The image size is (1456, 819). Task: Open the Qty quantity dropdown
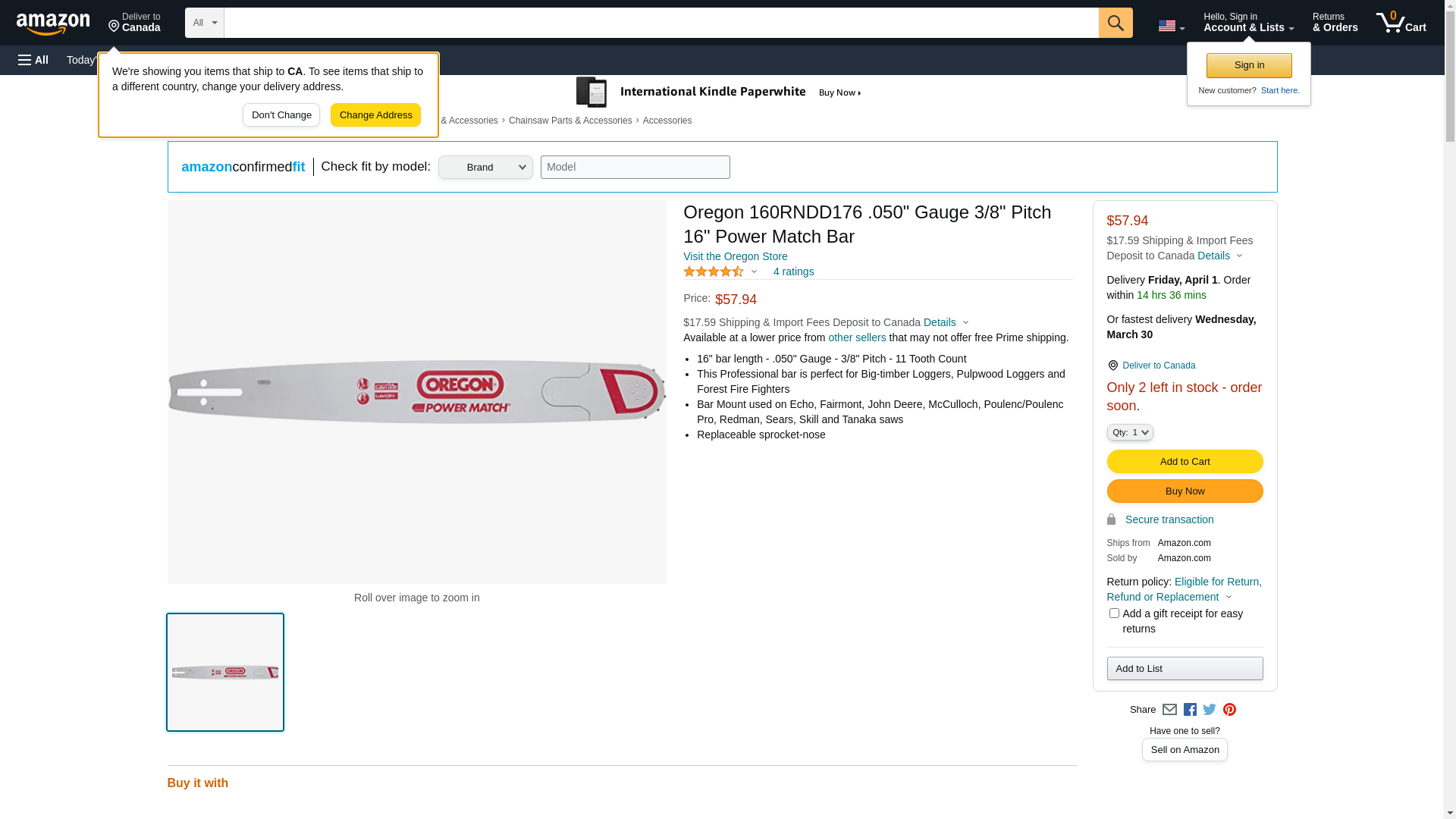[1130, 432]
